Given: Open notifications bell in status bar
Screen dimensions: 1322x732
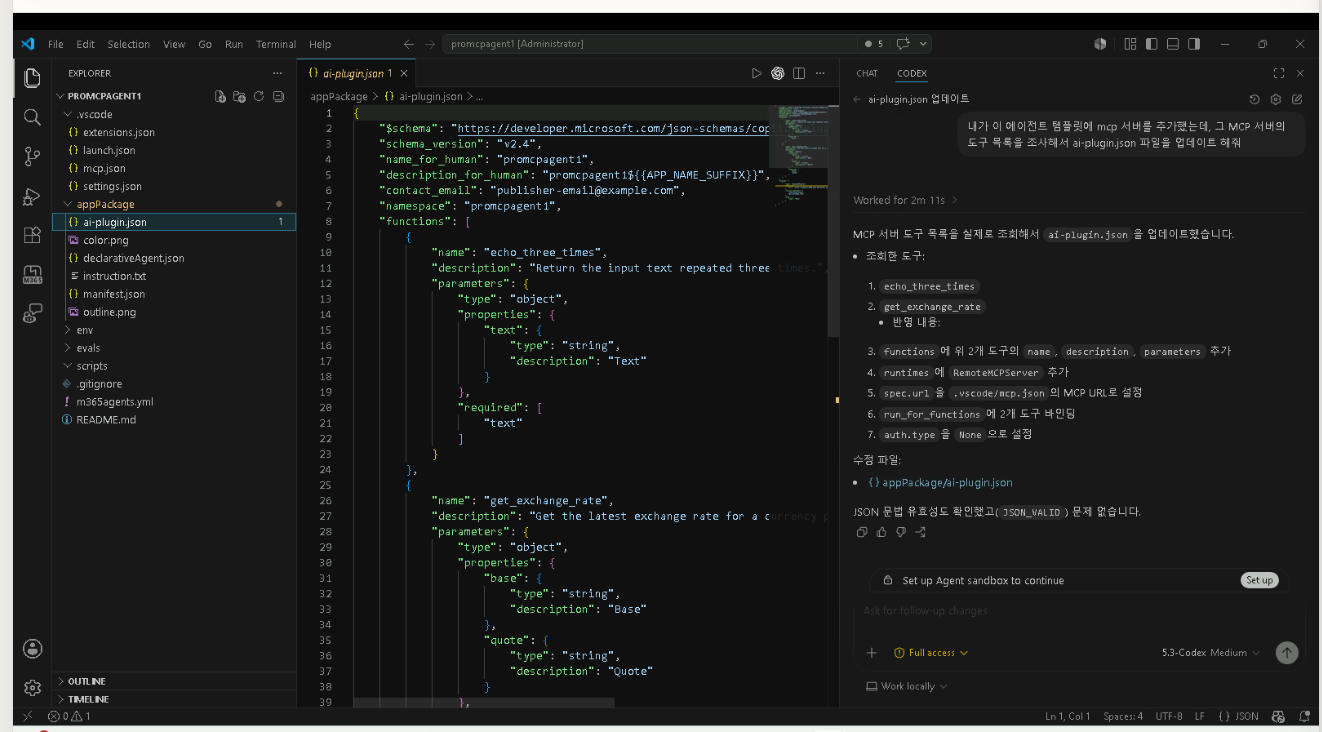Looking at the screenshot, I should click(1304, 716).
